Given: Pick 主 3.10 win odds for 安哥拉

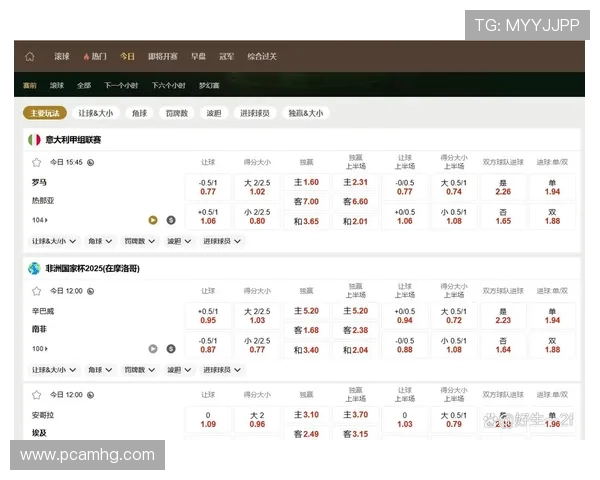Looking at the screenshot, I should pyautogui.click(x=306, y=415).
